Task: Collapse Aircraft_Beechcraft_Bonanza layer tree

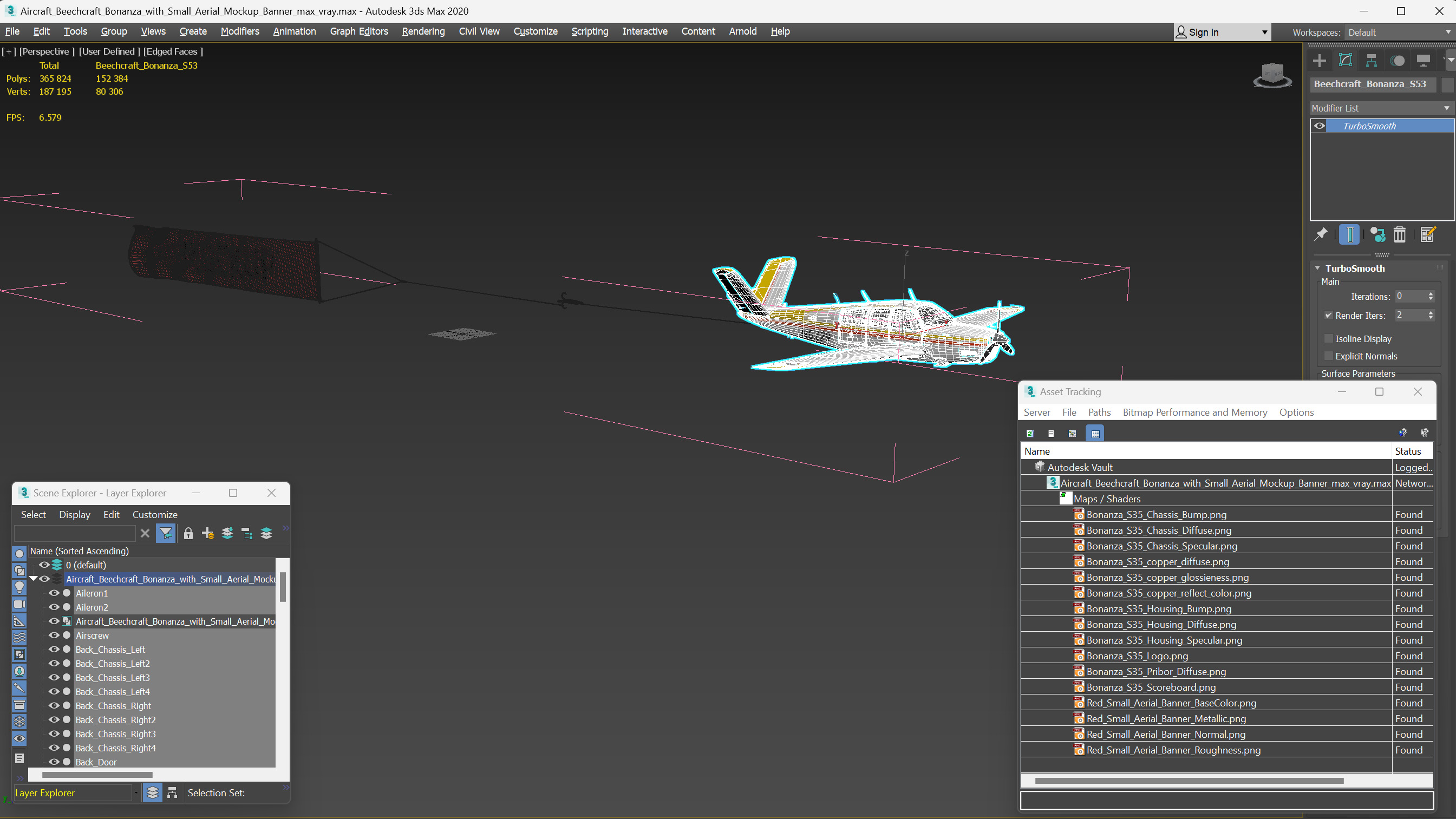Action: [33, 579]
